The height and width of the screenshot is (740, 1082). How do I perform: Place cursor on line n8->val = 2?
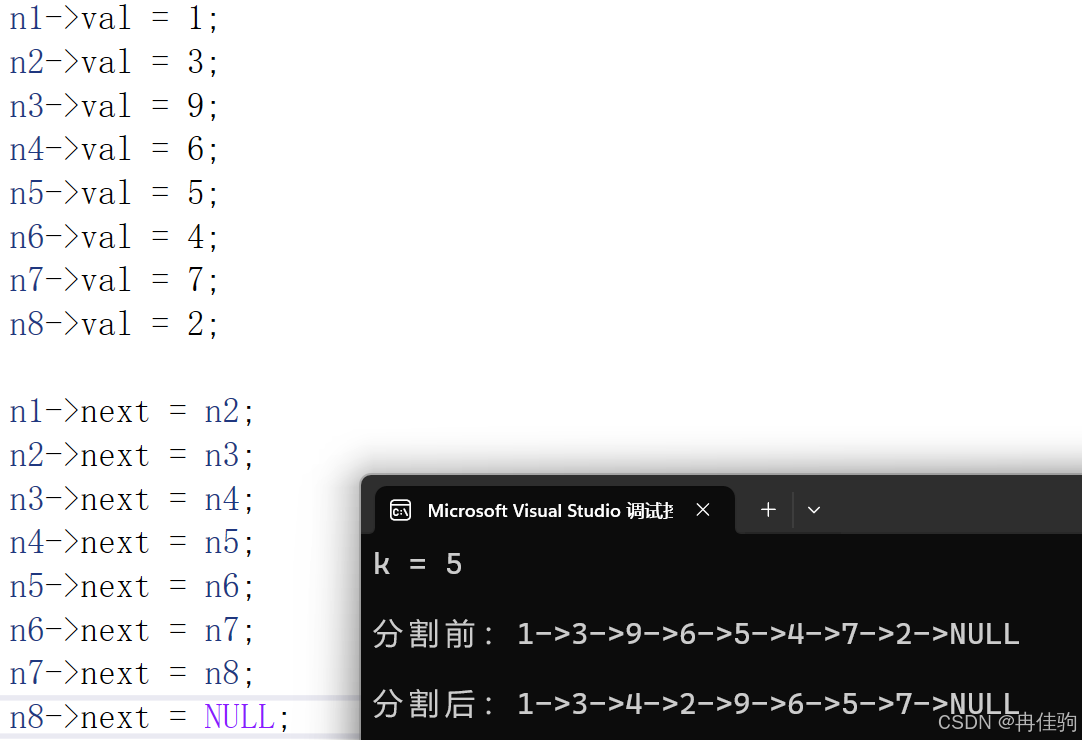[x=114, y=324]
